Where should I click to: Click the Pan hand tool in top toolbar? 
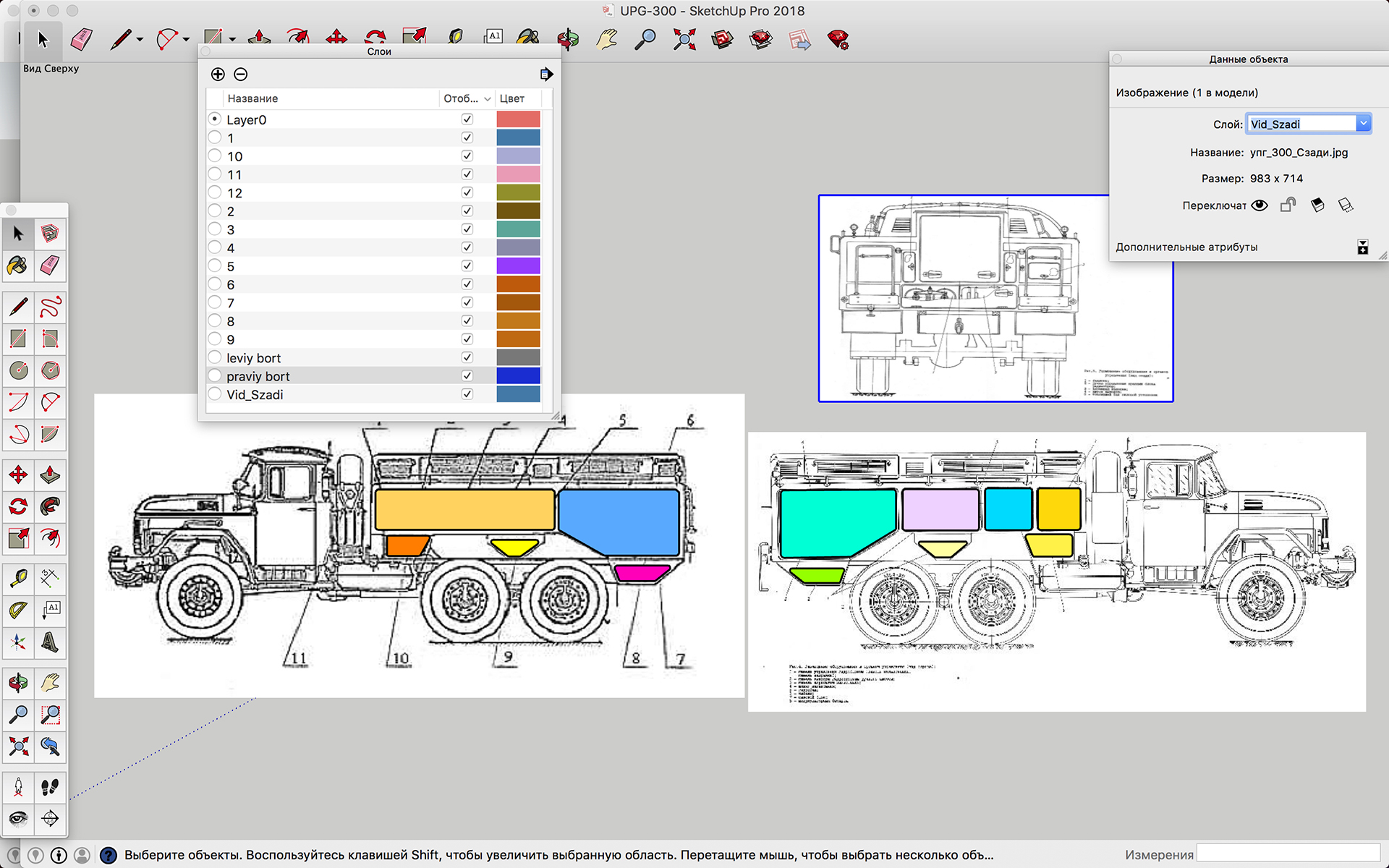[x=606, y=39]
